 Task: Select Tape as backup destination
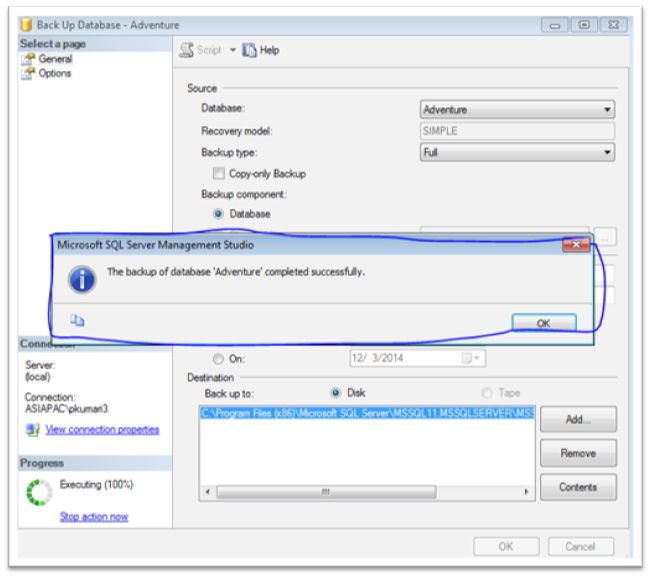[487, 393]
